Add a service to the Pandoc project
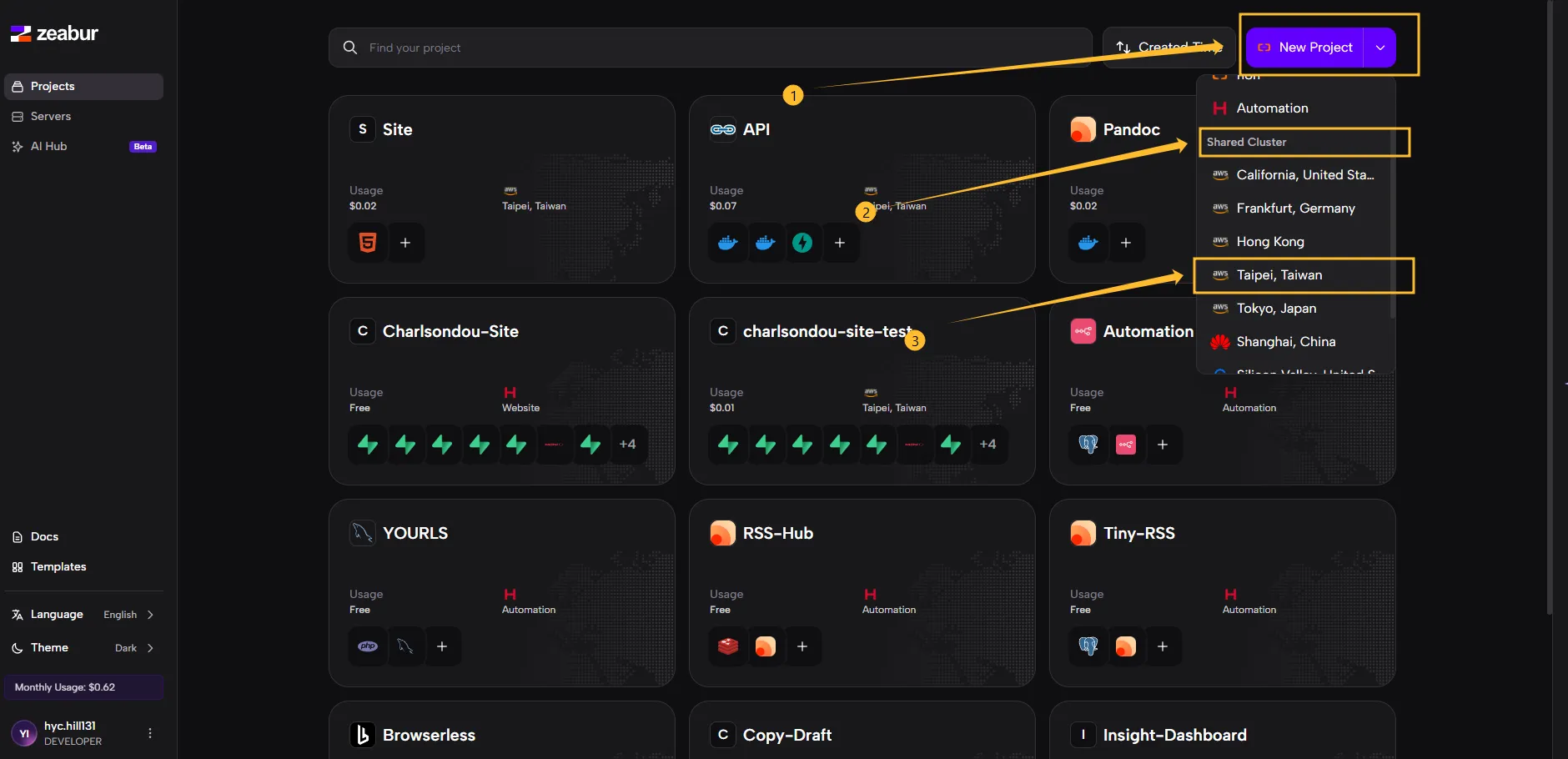 point(1126,243)
